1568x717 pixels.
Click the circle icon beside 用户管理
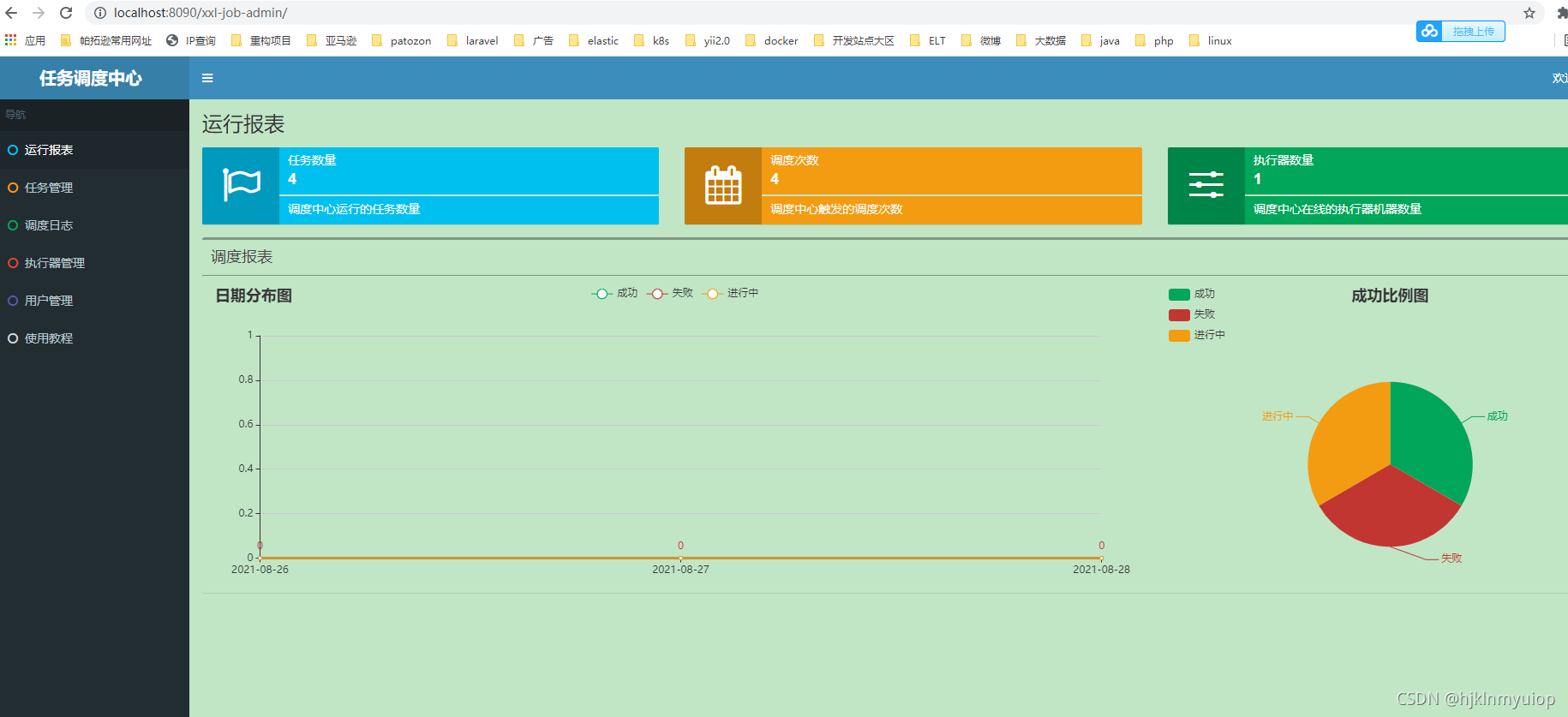pyautogui.click(x=13, y=301)
